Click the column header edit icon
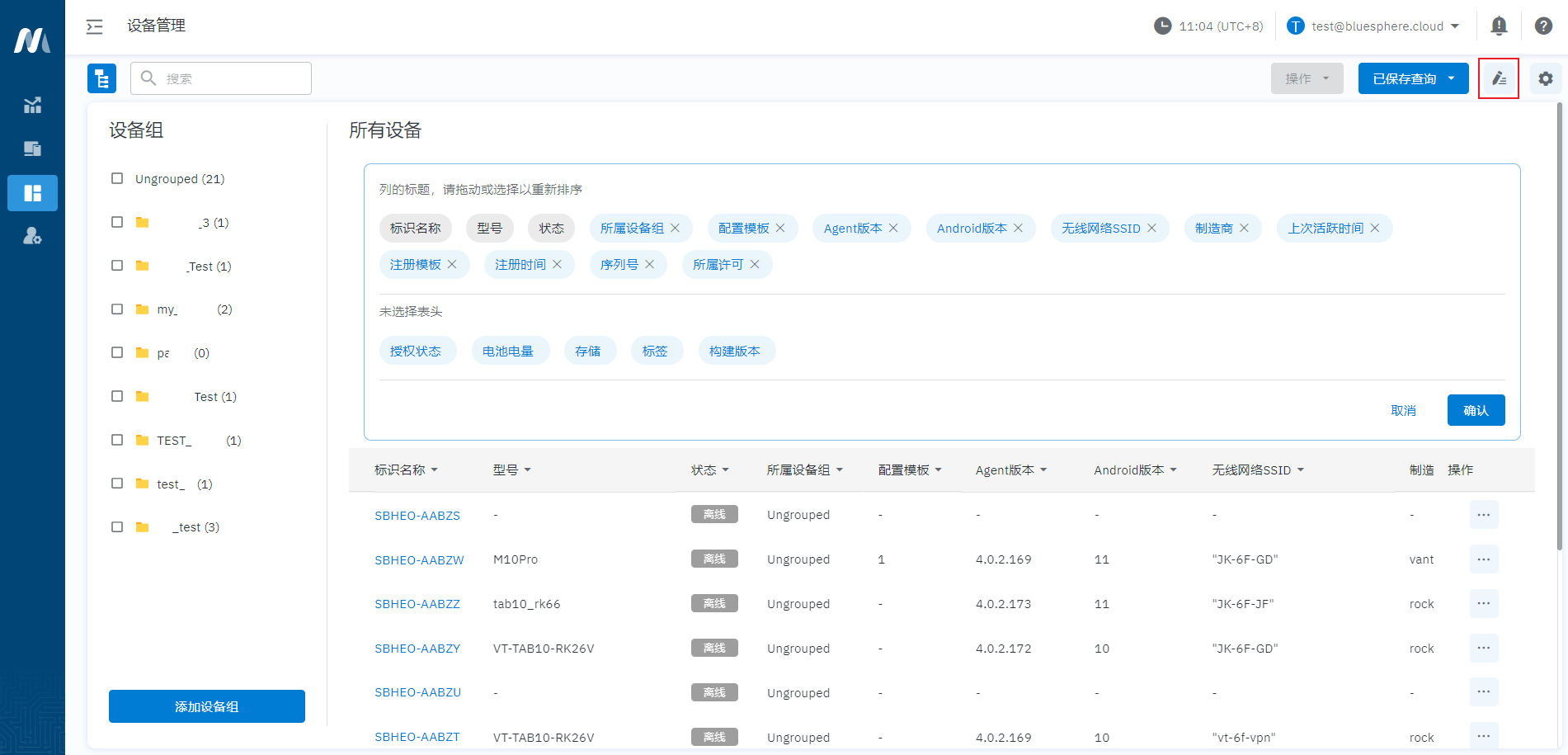 pyautogui.click(x=1498, y=78)
